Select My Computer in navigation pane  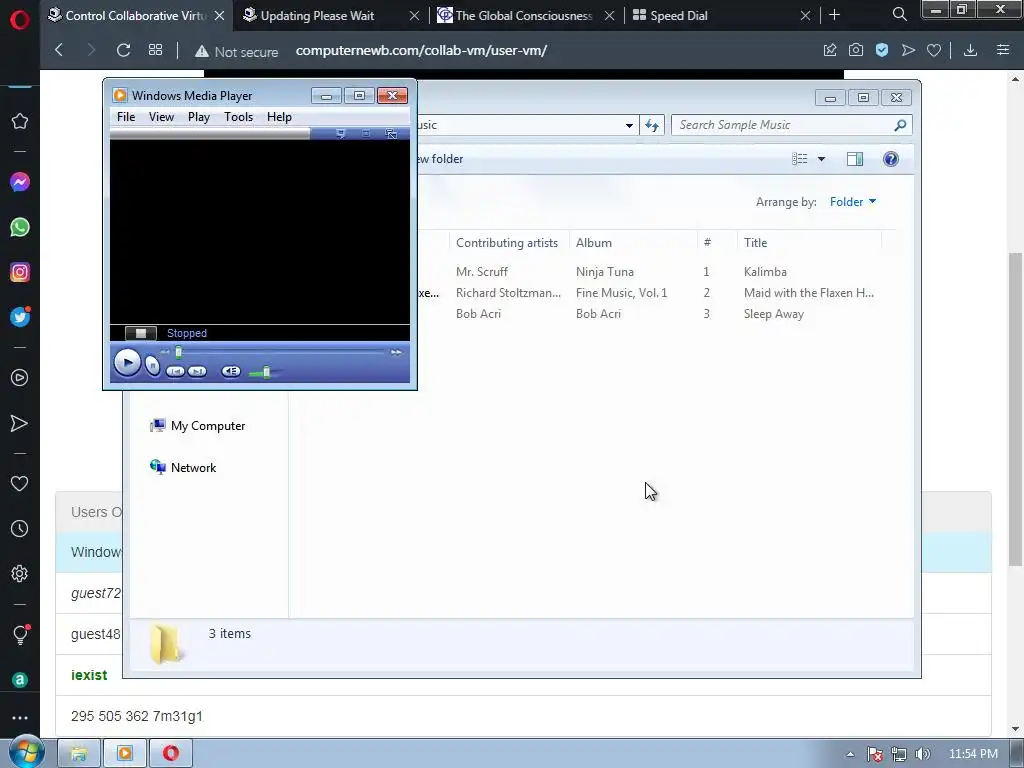pyautogui.click(x=198, y=426)
